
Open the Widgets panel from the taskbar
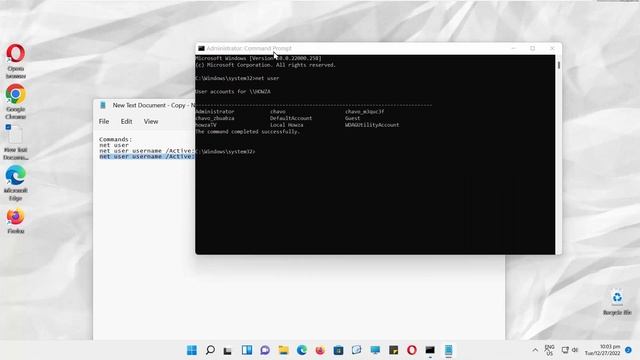coord(247,350)
